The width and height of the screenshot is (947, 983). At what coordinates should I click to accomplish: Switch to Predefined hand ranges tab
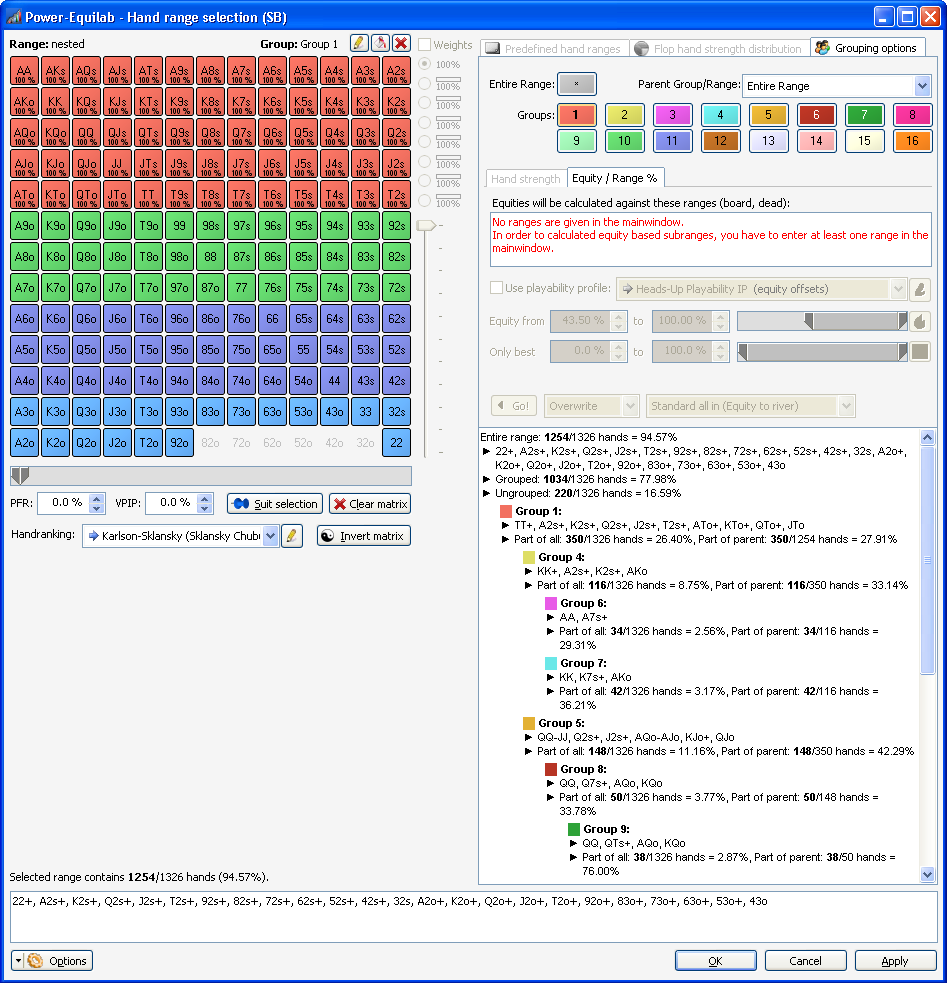pyautogui.click(x=555, y=48)
